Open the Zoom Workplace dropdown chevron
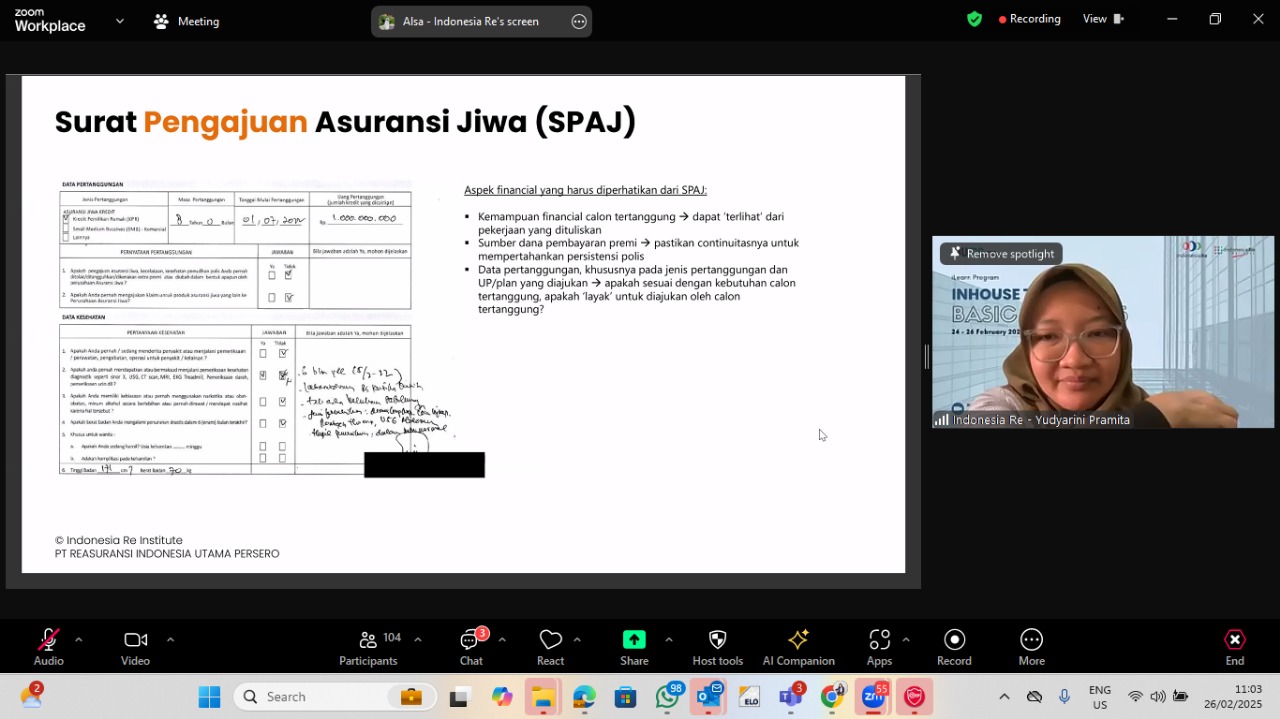 point(120,20)
